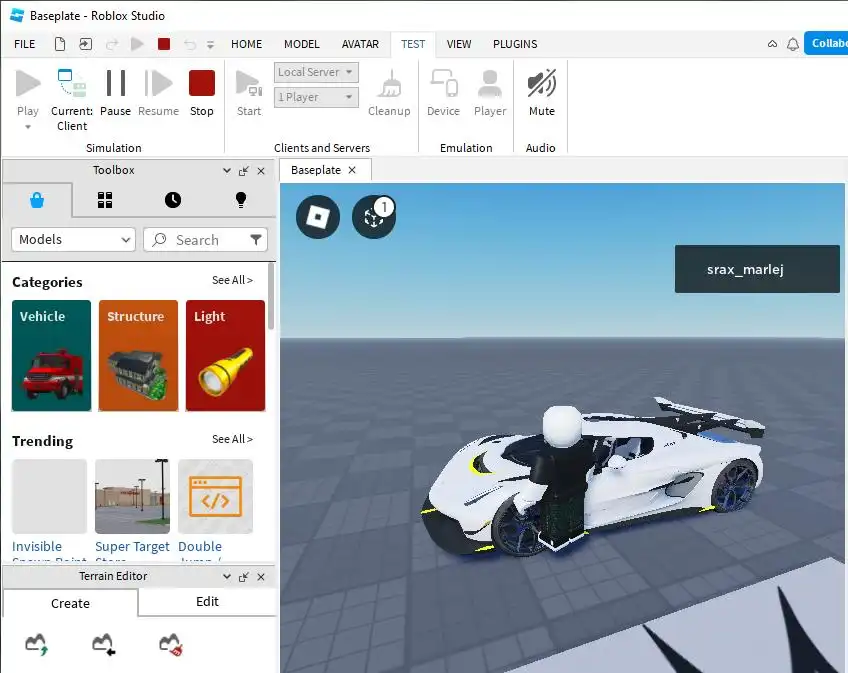Click the redo arrow in quick access bar

[x=112, y=44]
